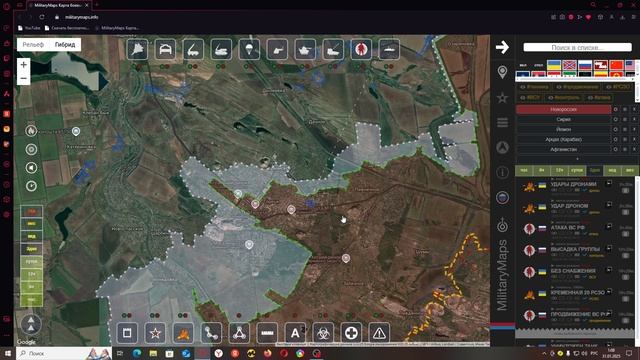Open the ВЫСАДКА ГРУППЫ event
The height and width of the screenshot is (360, 640).
tap(575, 249)
